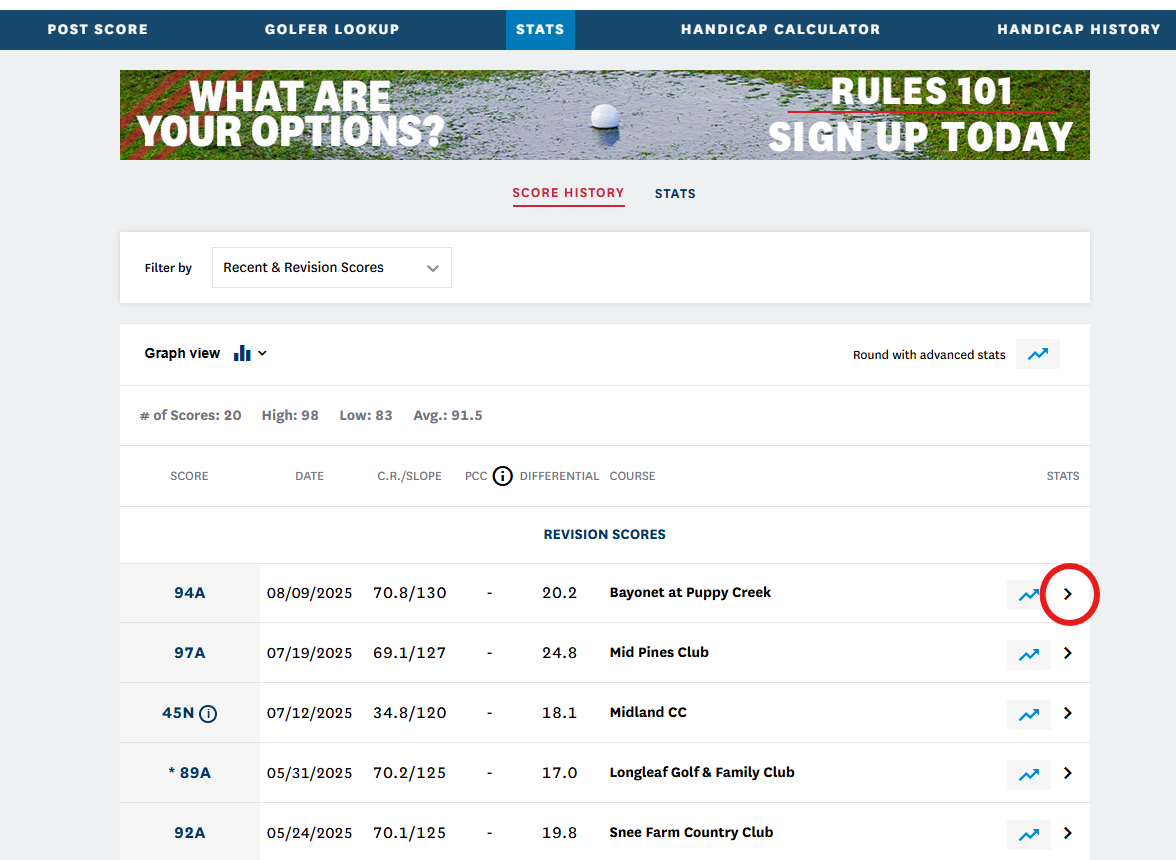Image resolution: width=1176 pixels, height=860 pixels.
Task: Click advanced stats icon for Midland CC round
Action: coord(1028,714)
